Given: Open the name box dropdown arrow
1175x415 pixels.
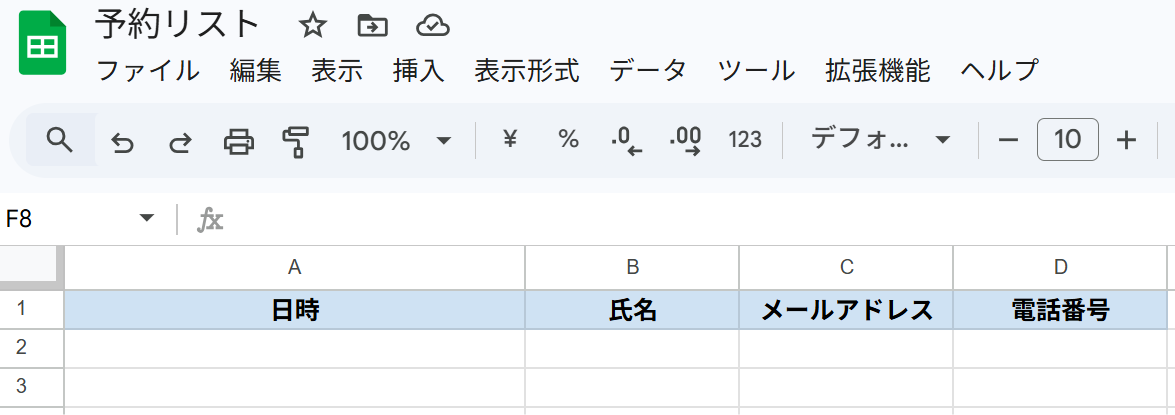Looking at the screenshot, I should (147, 219).
